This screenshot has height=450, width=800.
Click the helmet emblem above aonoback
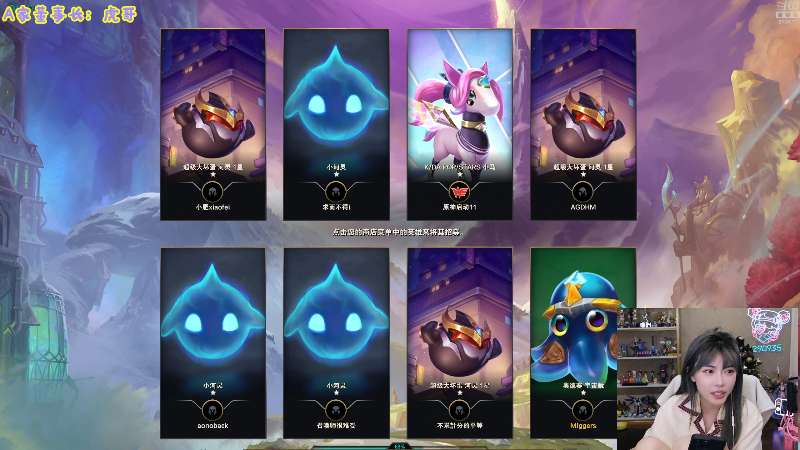(213, 410)
